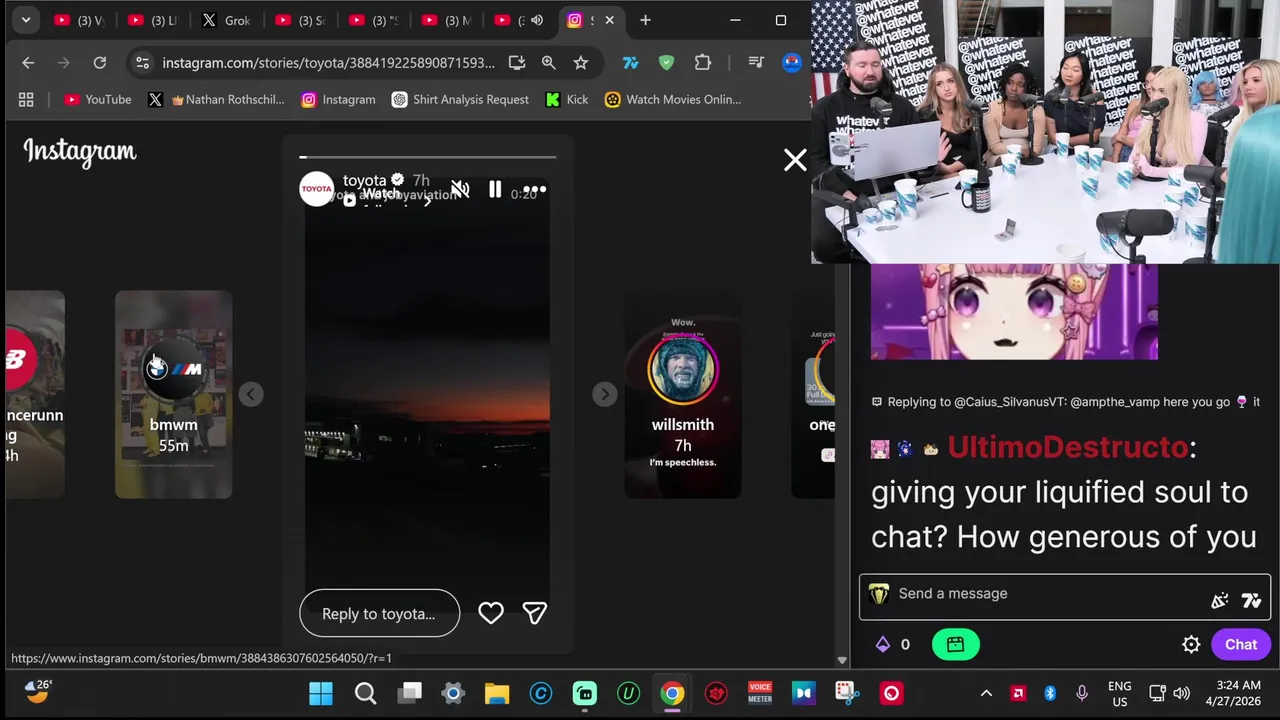The height and width of the screenshot is (720, 1280).
Task: Open the Windows Start menu
Action: point(321,693)
